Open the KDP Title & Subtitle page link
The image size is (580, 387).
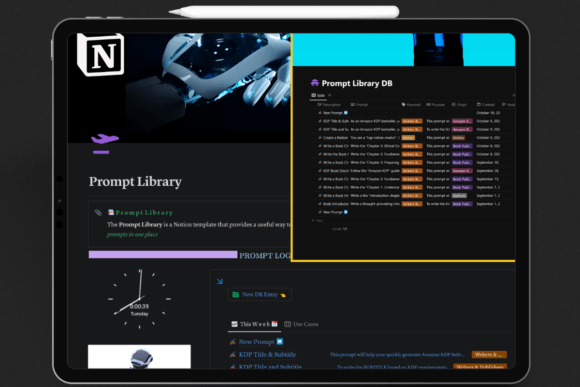click(x=267, y=354)
